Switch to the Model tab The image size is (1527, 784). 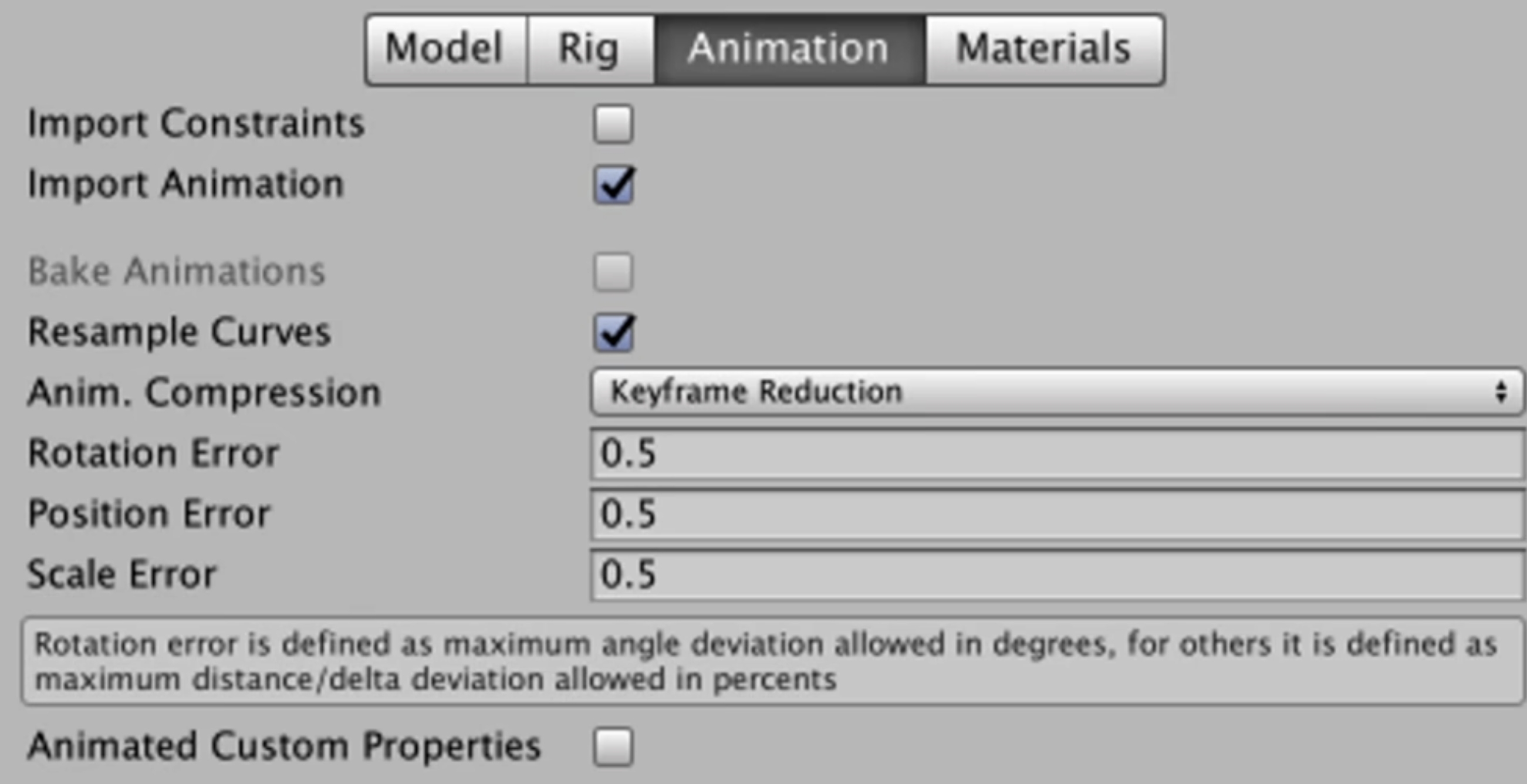(445, 49)
